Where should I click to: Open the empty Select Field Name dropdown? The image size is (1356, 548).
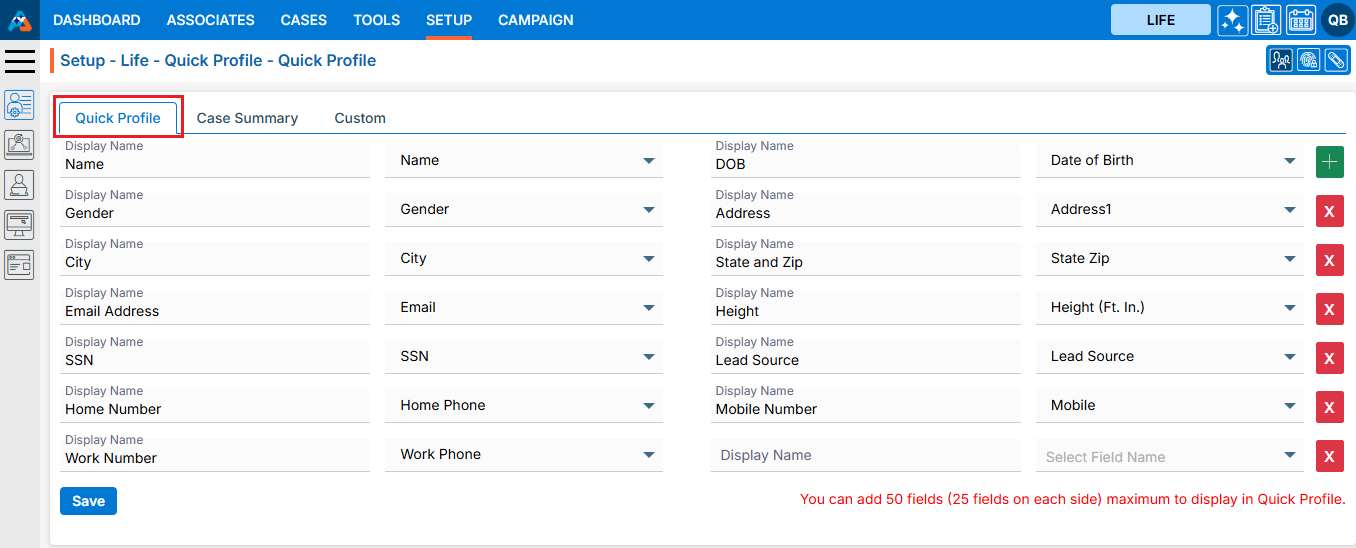(x=1169, y=457)
